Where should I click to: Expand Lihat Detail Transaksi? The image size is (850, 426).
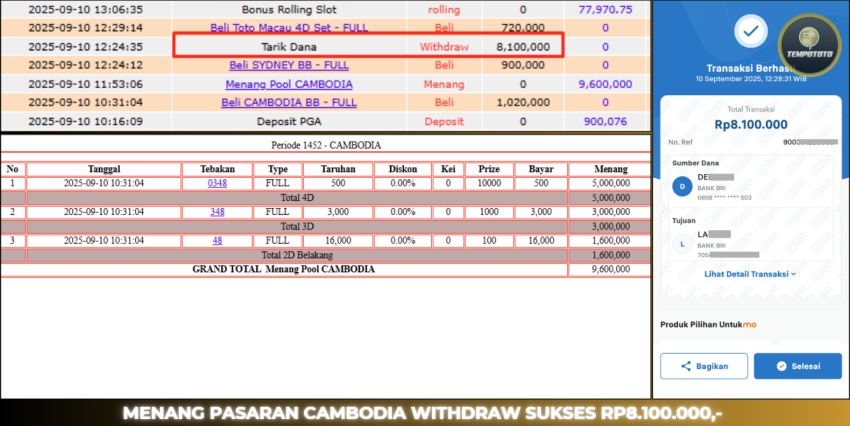pos(750,274)
